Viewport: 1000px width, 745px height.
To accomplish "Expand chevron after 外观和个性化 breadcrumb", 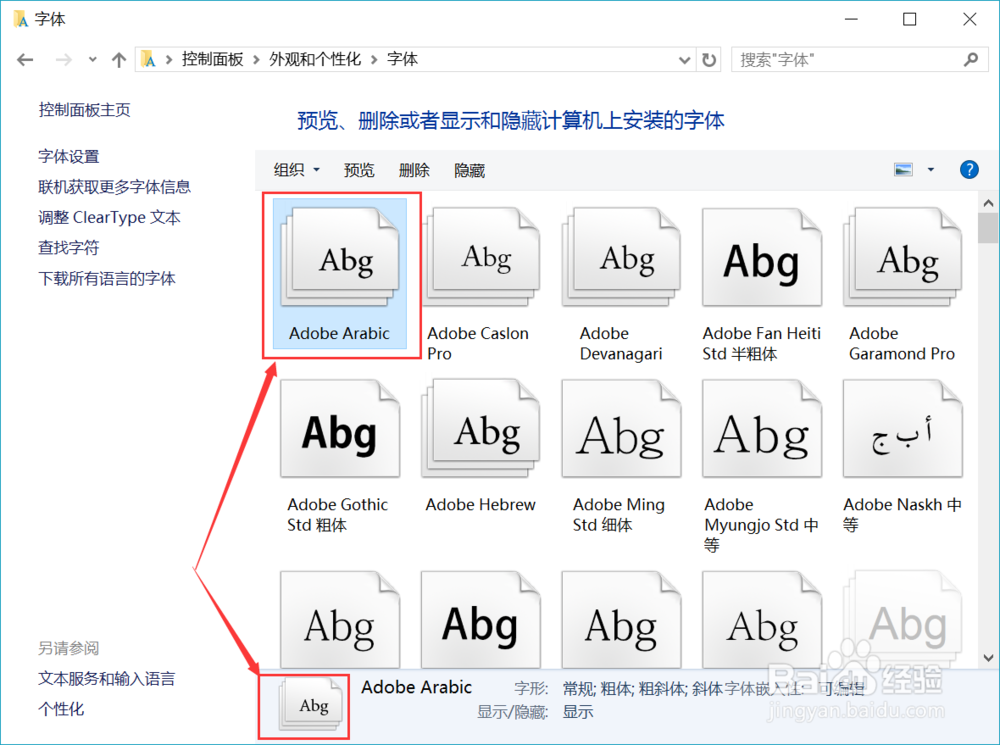I will [x=374, y=60].
